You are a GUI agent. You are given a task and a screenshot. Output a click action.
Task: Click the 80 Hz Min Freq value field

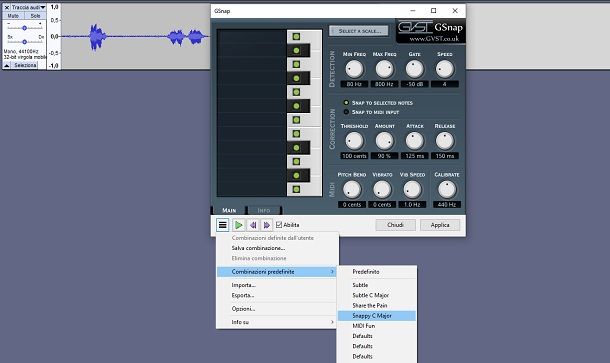[354, 84]
